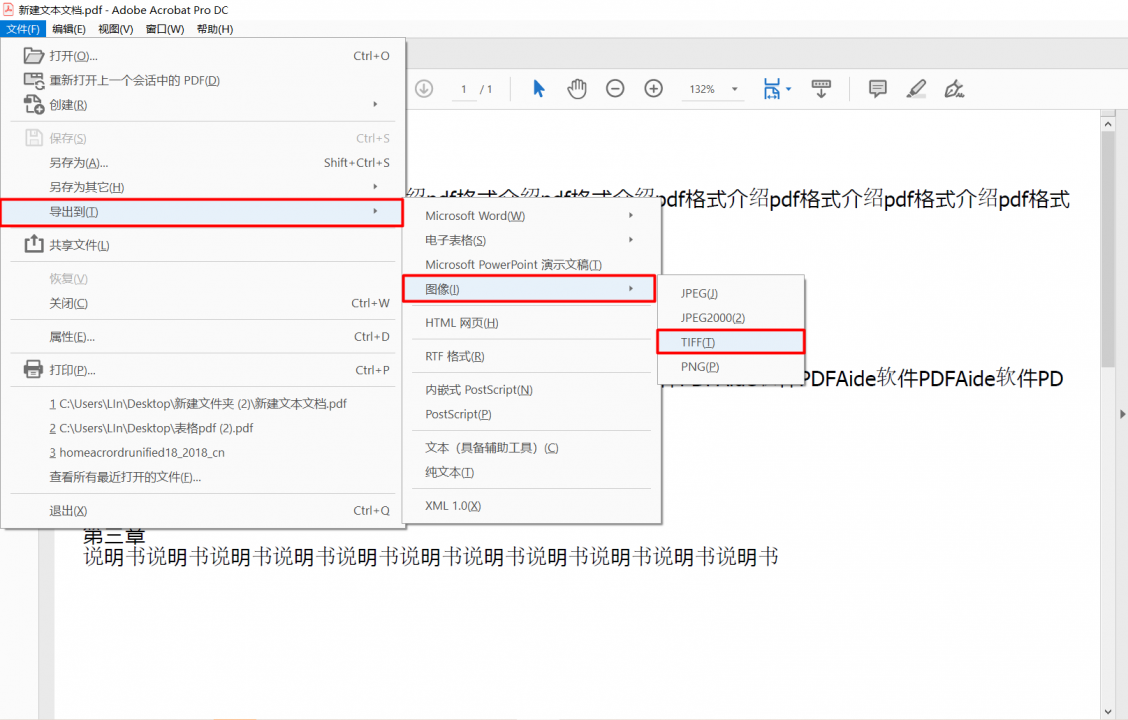Expand the 创建(R) submenu arrow
Image resolution: width=1128 pixels, height=720 pixels.
coord(376,105)
